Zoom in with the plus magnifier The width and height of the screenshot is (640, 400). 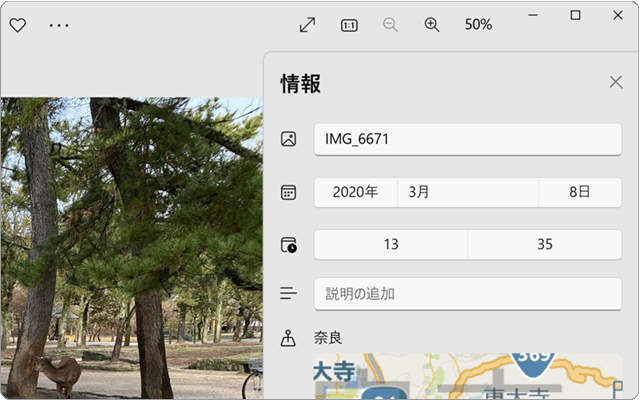(x=432, y=25)
